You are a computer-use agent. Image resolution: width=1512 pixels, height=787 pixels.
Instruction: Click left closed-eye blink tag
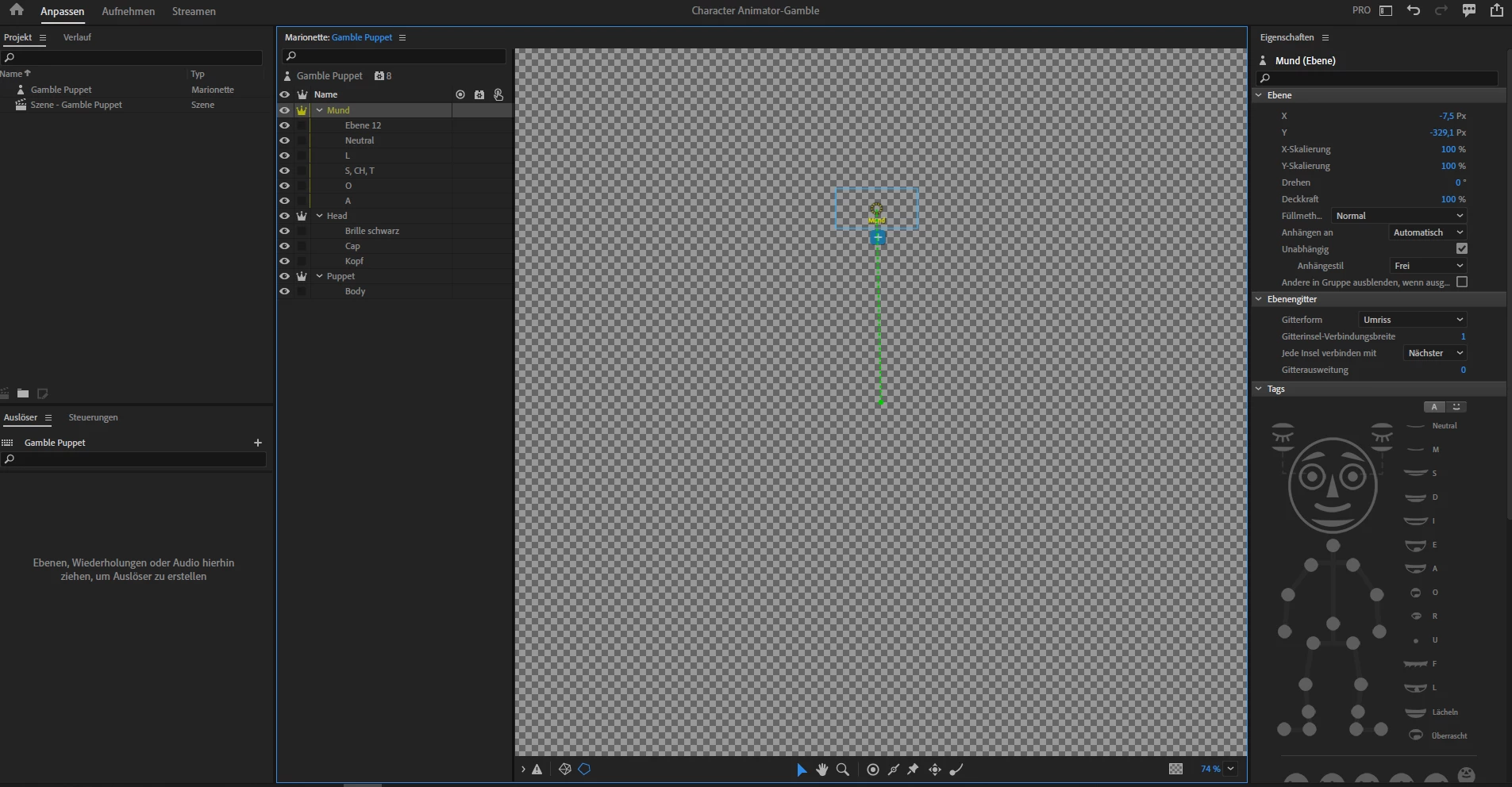pos(1283,436)
